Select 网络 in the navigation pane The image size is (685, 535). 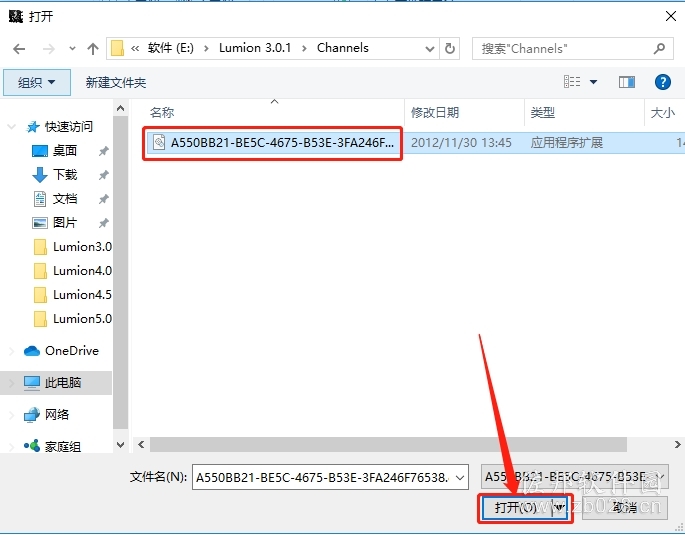pyautogui.click(x=57, y=414)
